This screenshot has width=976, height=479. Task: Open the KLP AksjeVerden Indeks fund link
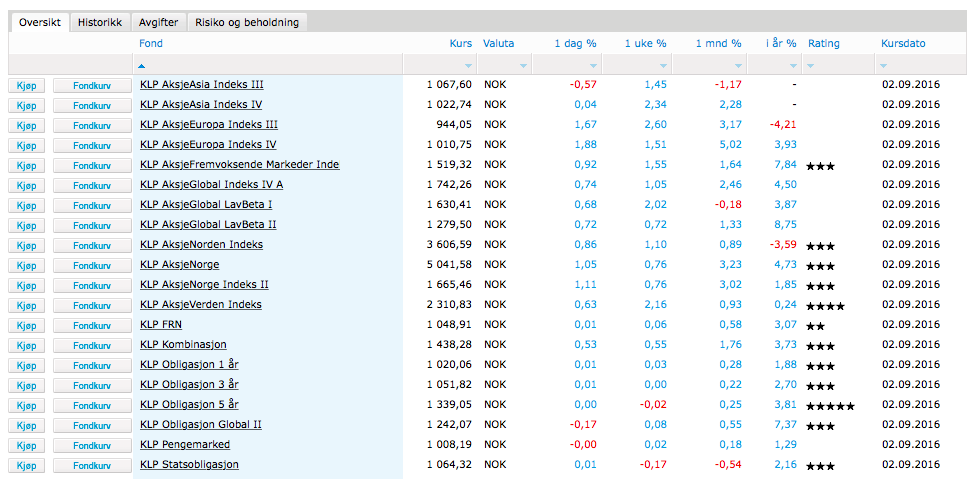click(201, 304)
